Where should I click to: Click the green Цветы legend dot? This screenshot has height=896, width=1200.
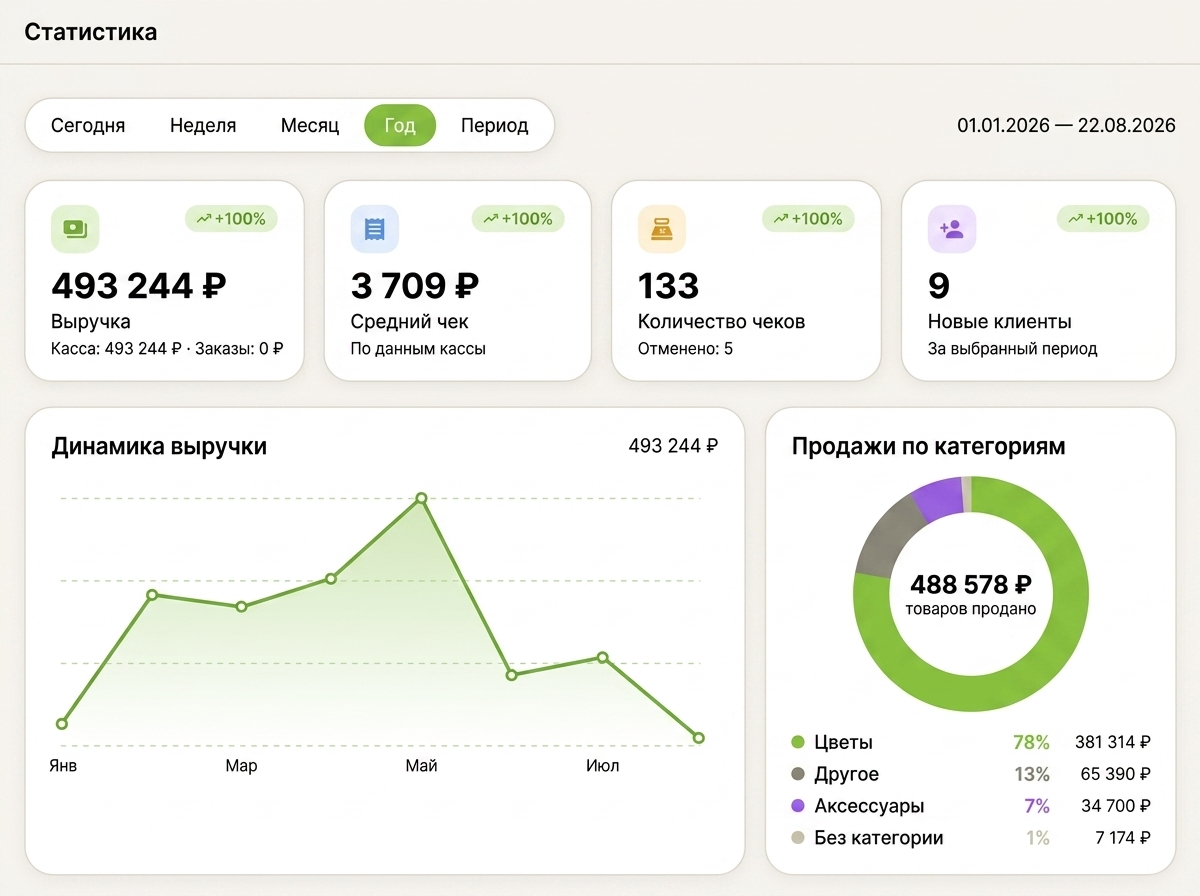[798, 742]
